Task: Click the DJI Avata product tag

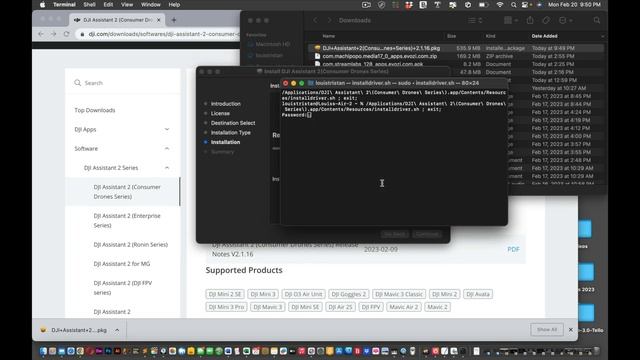Action: [478, 294]
